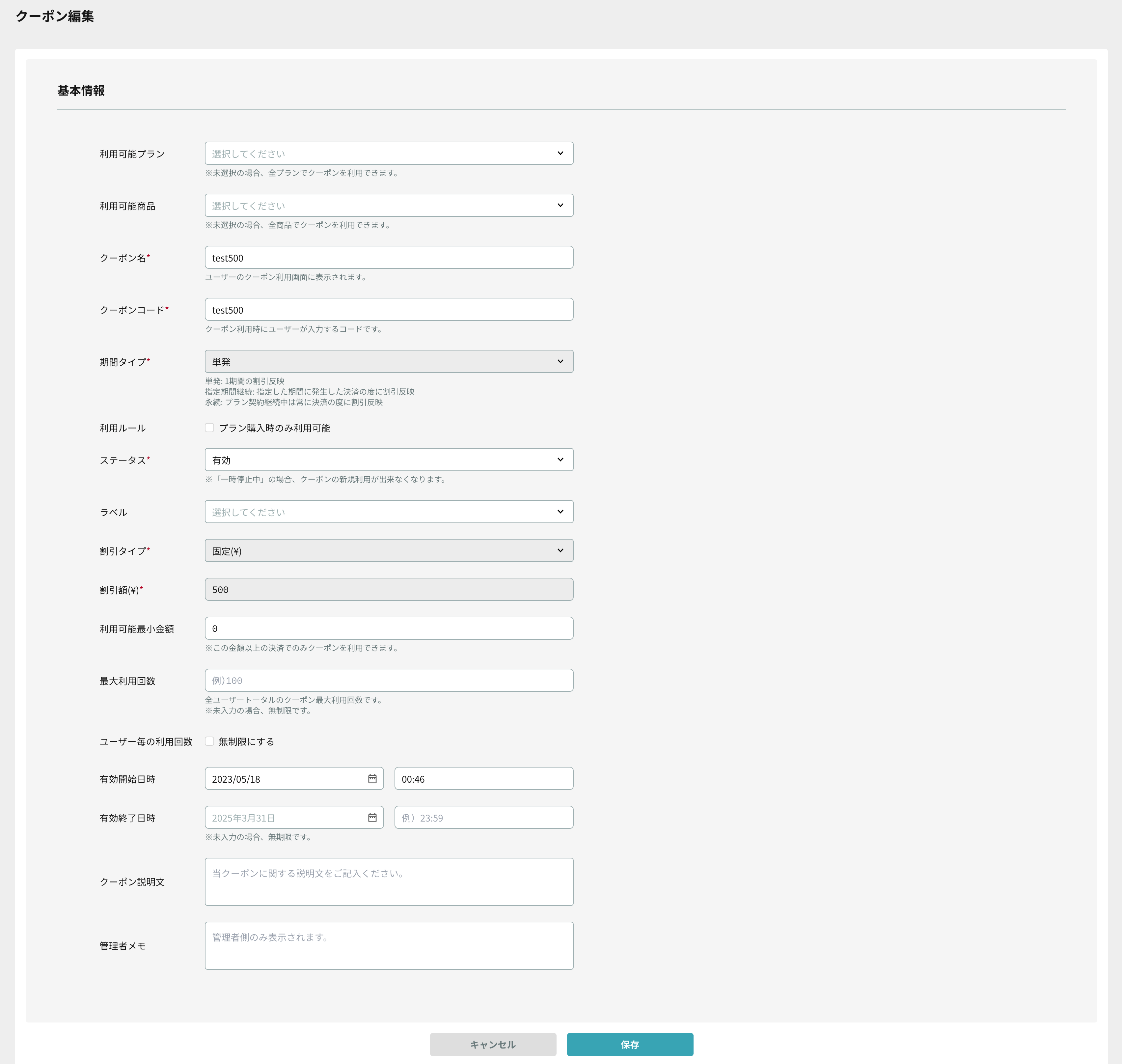Focus the クーポンコード input field
Image resolution: width=1122 pixels, height=1064 pixels.
pyautogui.click(x=389, y=310)
